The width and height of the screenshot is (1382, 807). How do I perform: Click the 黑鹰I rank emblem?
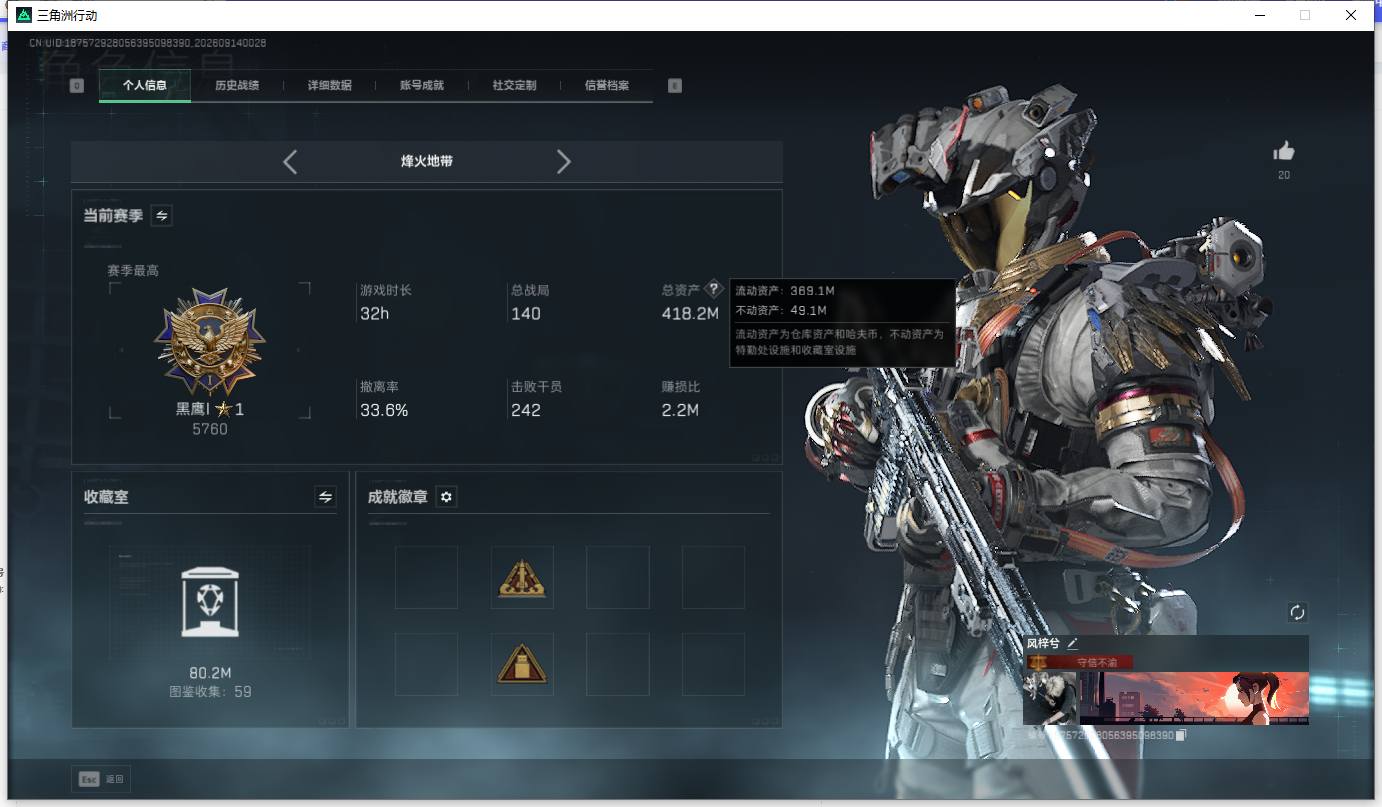(x=209, y=343)
